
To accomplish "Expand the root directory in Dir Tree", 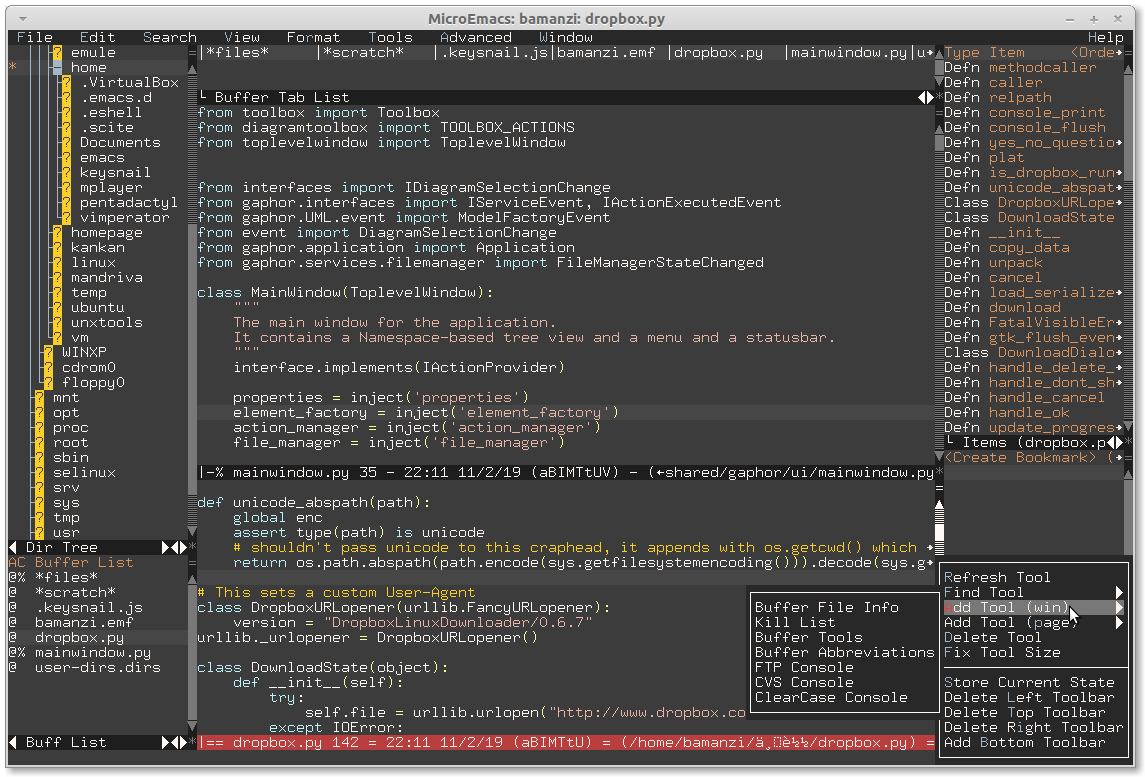I will pyautogui.click(x=39, y=443).
